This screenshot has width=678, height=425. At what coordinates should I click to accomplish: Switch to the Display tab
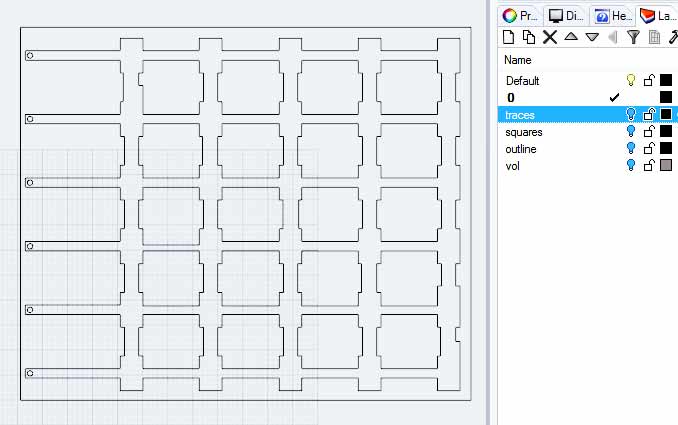pyautogui.click(x=566, y=16)
